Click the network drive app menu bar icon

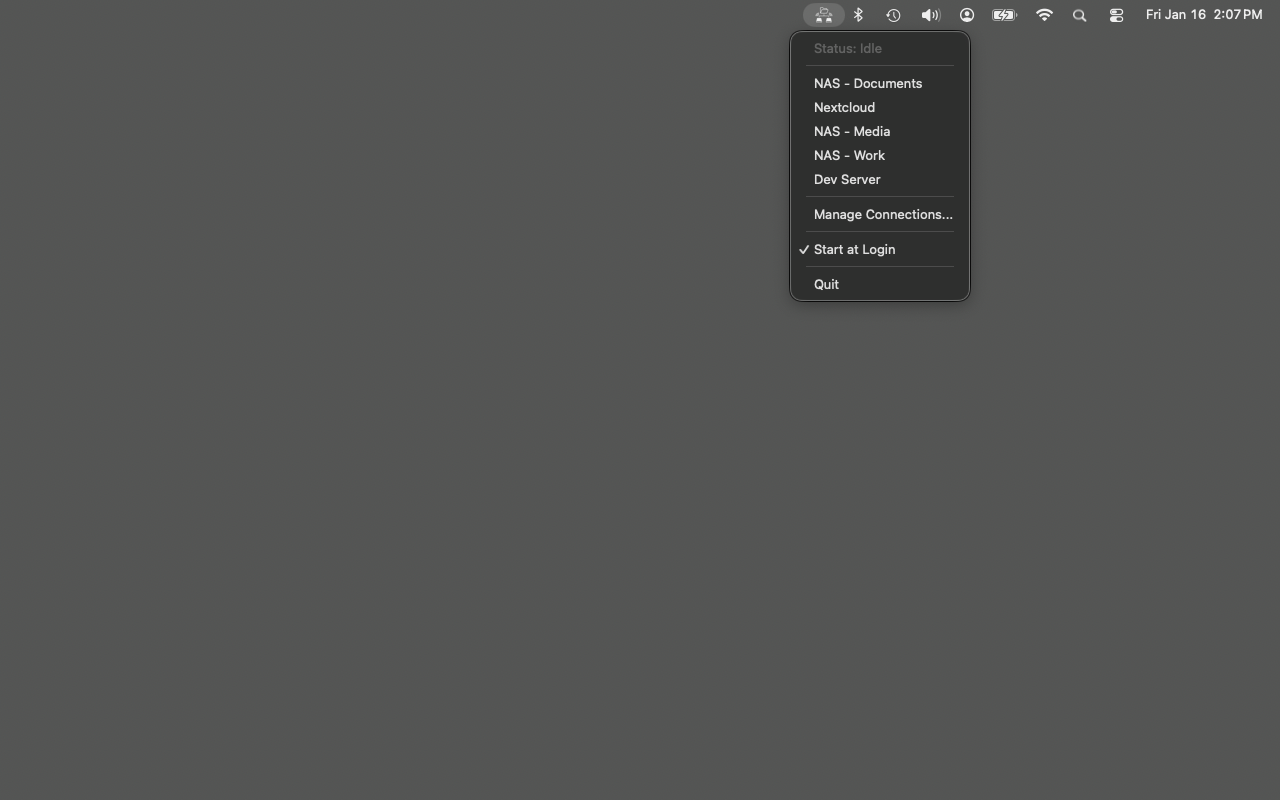[824, 15]
